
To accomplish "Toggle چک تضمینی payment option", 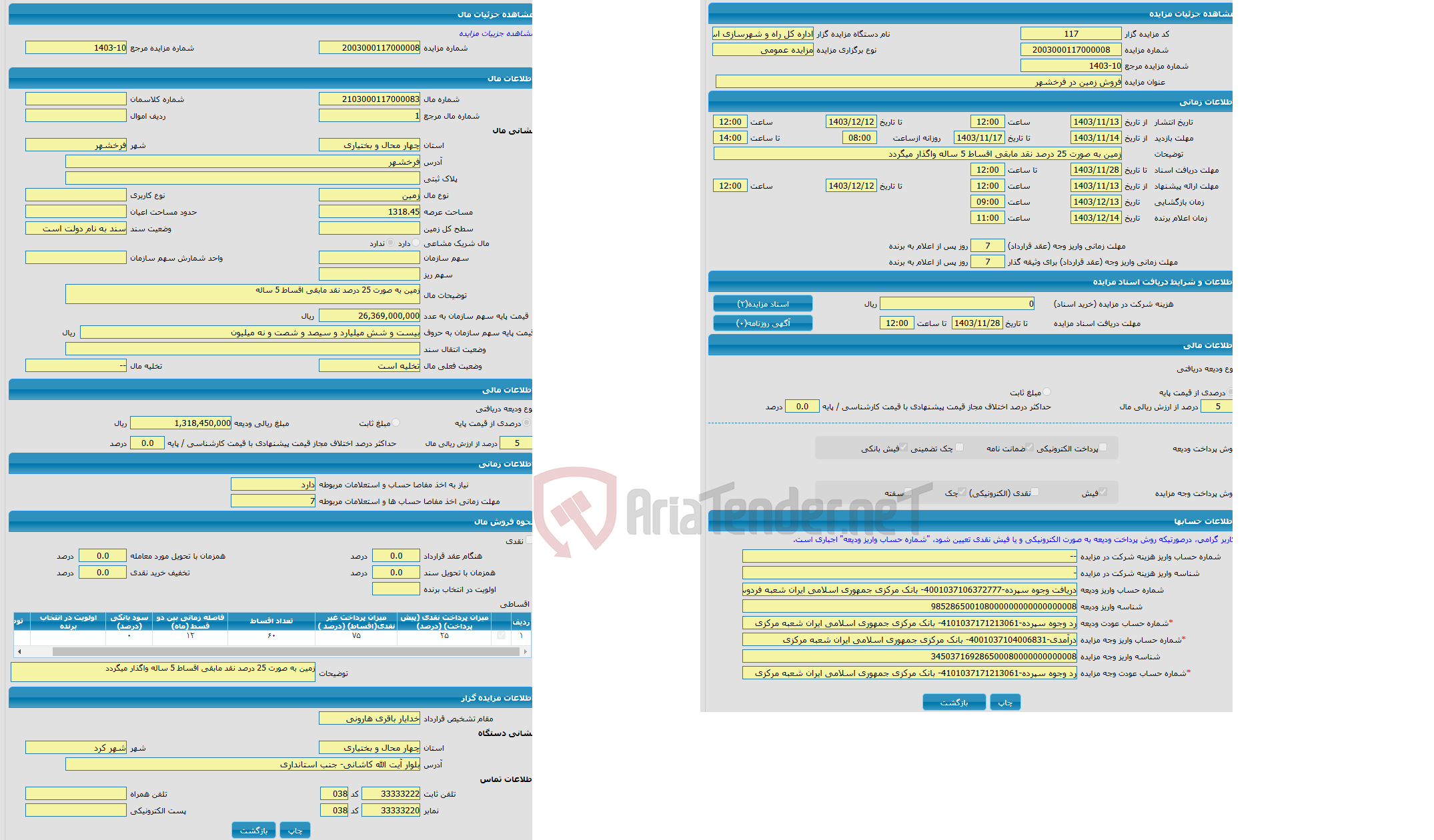I will (959, 449).
